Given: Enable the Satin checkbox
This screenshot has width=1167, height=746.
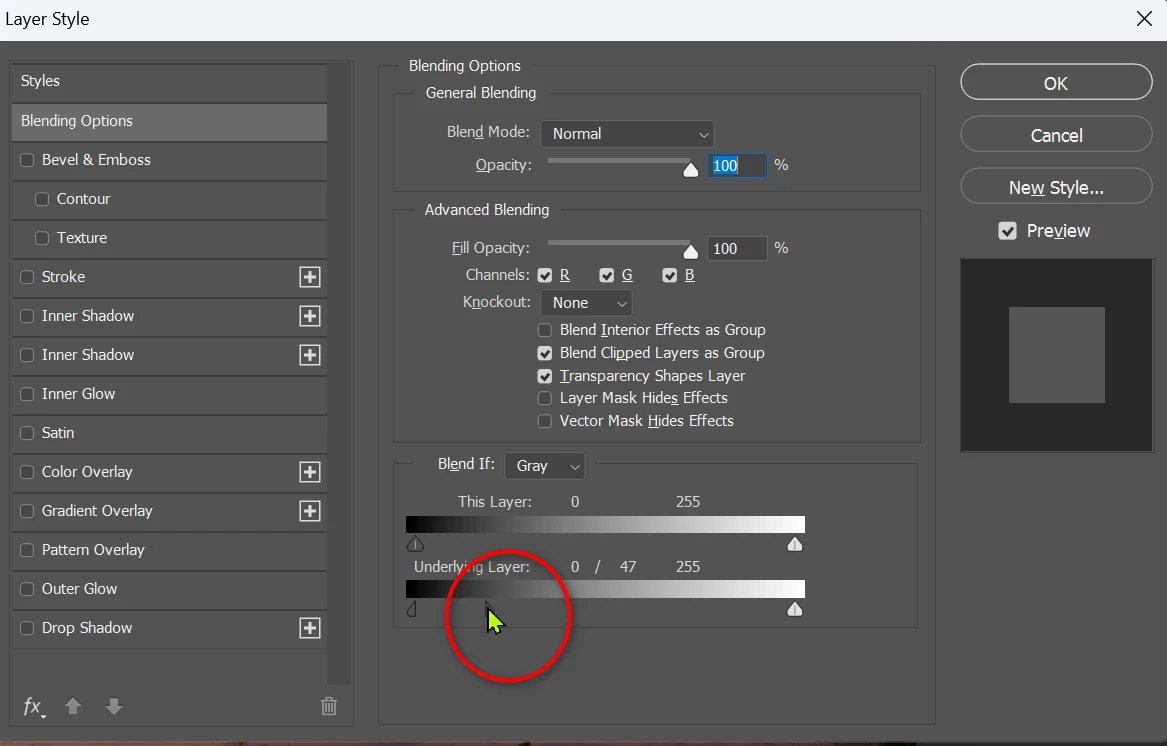Looking at the screenshot, I should 27,433.
